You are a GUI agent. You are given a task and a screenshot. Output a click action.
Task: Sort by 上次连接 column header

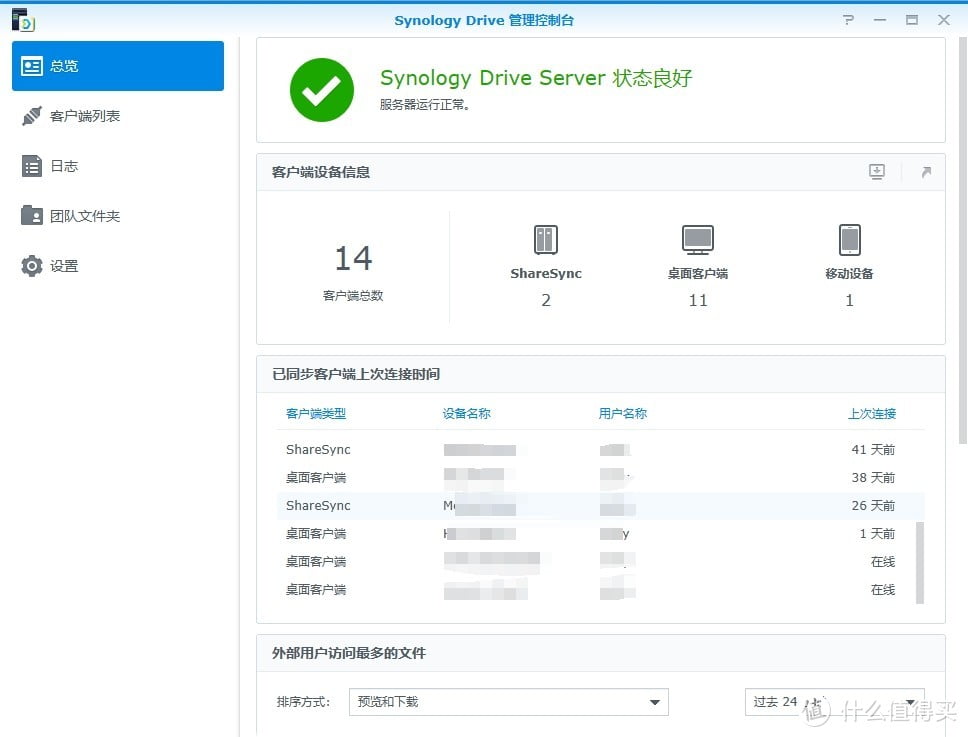(871, 414)
